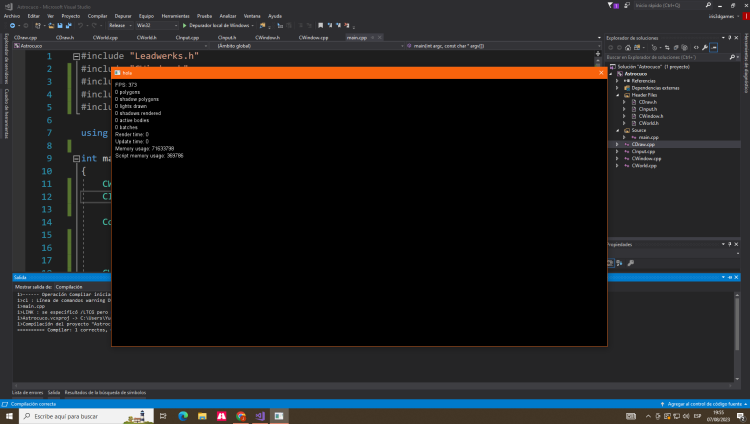Open File Explorer from the taskbar
Image resolution: width=750 pixels, height=424 pixels.
coord(202,416)
